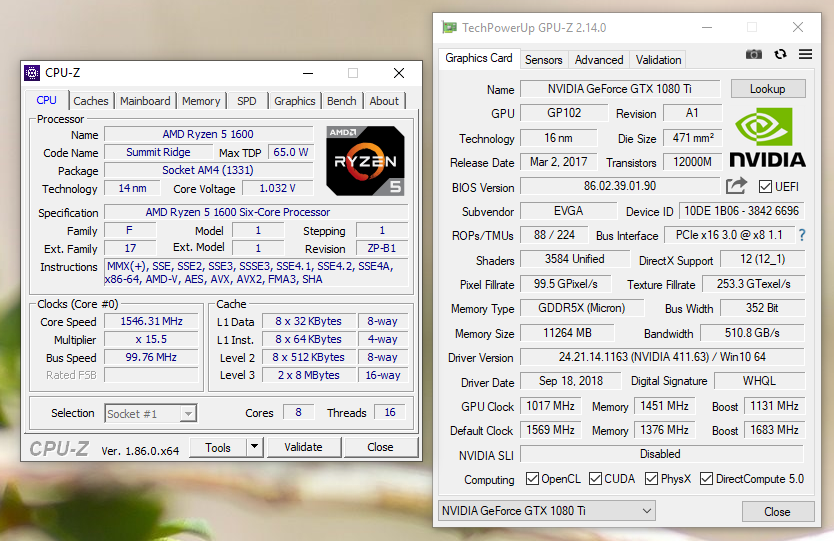Click the GPU-Z refresh icon
Image resolution: width=834 pixels, height=541 pixels.
(780, 54)
